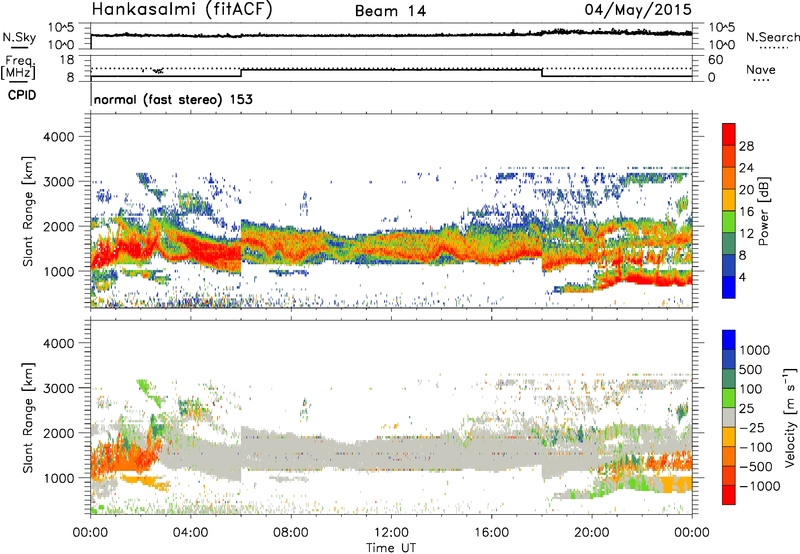Viewport: 800px width, 554px height.
Task: Click the 'Freq. [MHz]' axis label
Action: click(18, 68)
